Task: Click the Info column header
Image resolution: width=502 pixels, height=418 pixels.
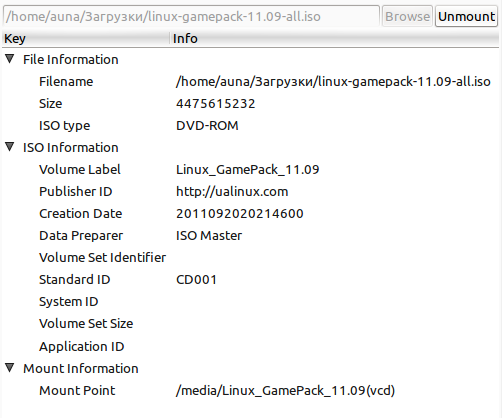Action: click(x=335, y=39)
